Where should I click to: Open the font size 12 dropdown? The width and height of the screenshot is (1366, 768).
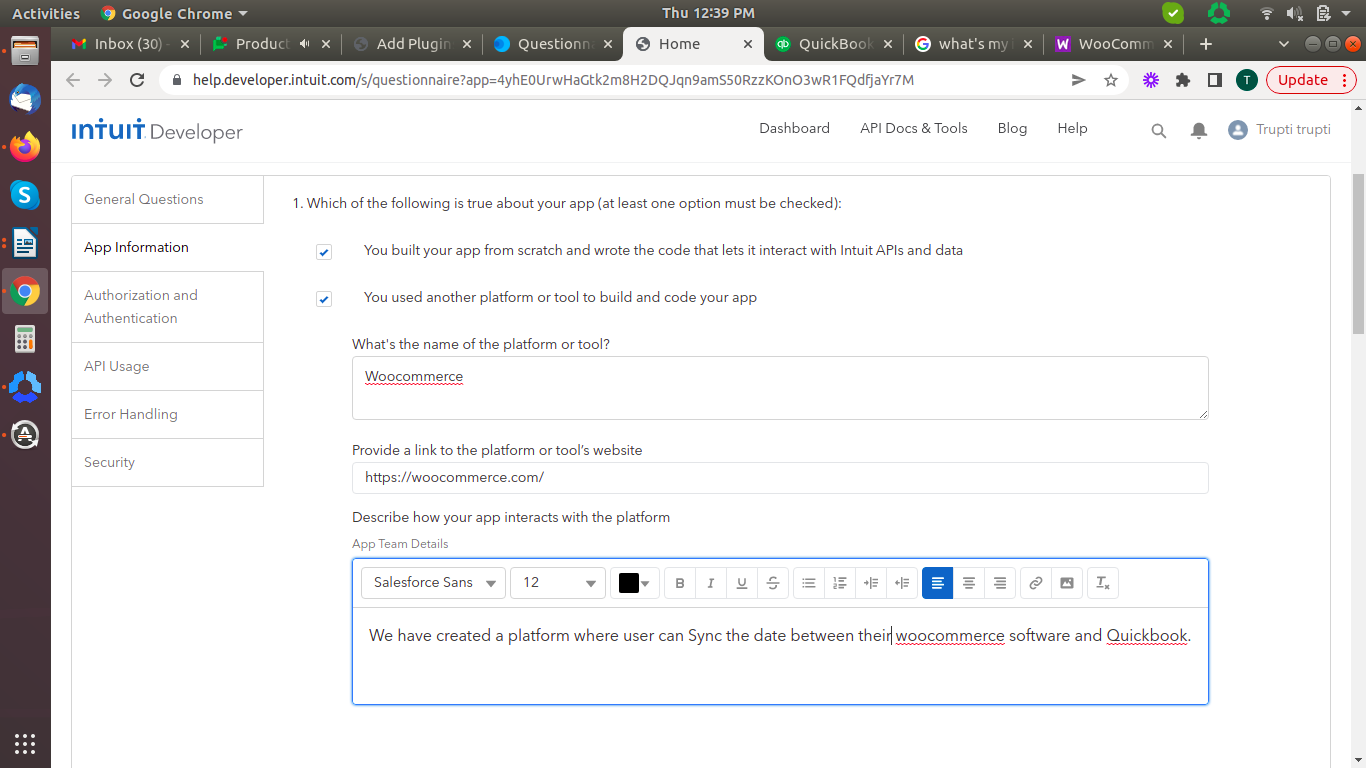point(557,583)
